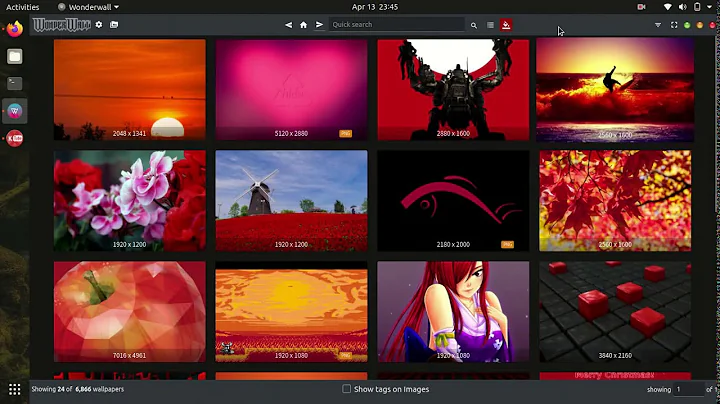The width and height of the screenshot is (720, 404).
Task: Launch Terminal from the dock
Action: (x=15, y=84)
